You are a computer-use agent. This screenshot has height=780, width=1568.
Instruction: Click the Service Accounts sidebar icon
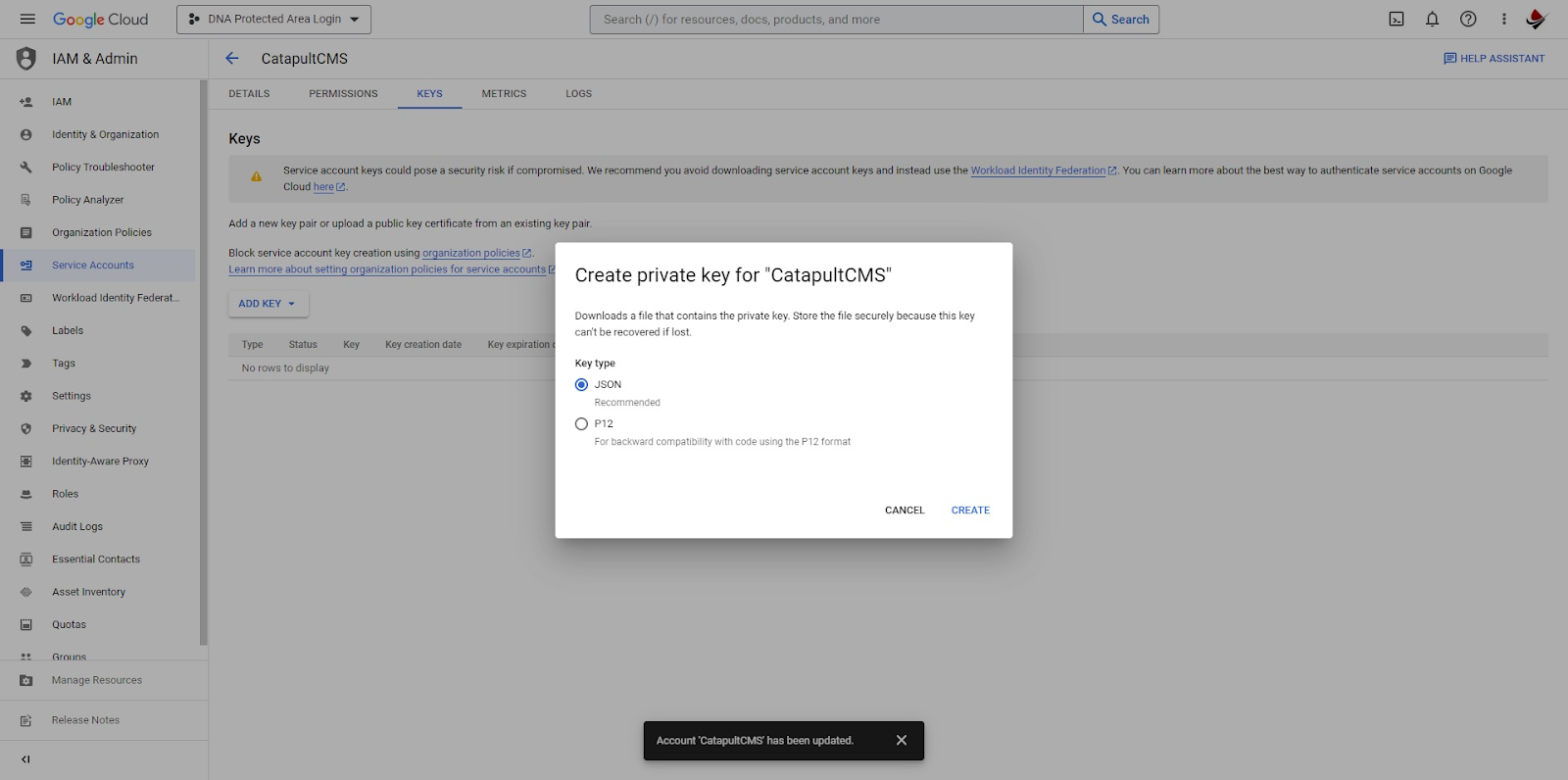(26, 266)
